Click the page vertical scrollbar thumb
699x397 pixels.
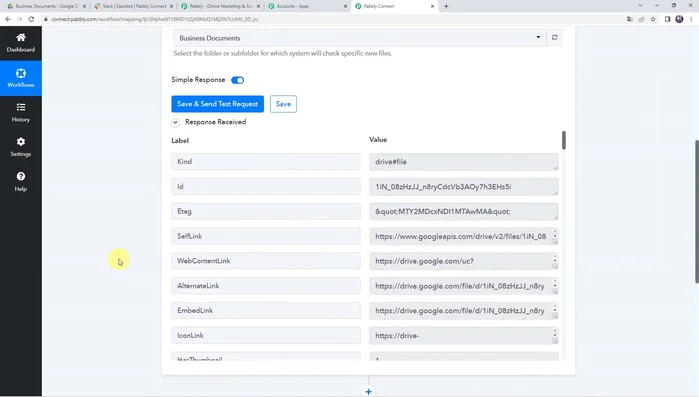point(696,212)
